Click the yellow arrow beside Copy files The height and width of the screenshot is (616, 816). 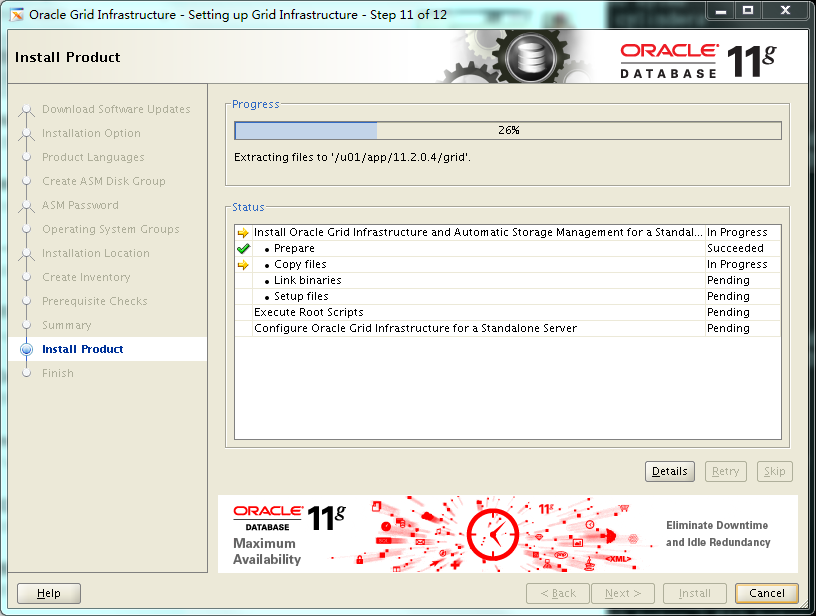[243, 265]
